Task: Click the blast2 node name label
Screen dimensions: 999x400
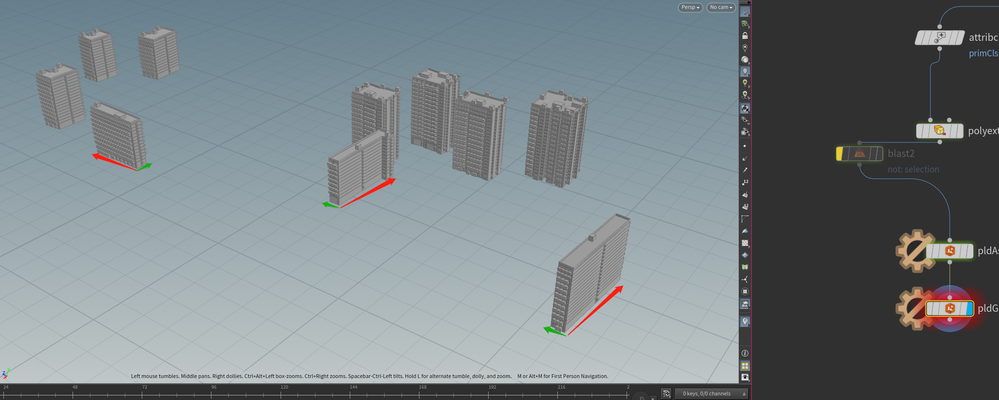Action: point(901,154)
